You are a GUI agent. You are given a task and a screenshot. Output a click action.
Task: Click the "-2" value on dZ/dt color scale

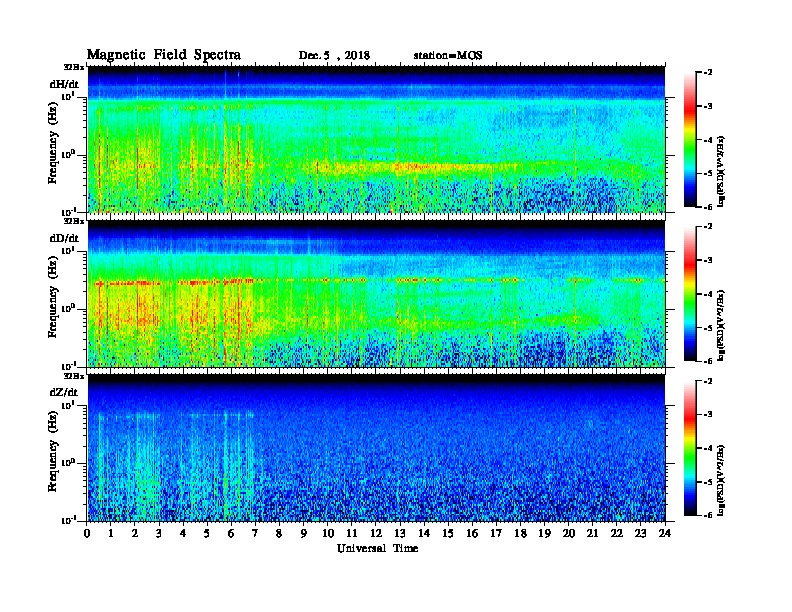pyautogui.click(x=708, y=381)
